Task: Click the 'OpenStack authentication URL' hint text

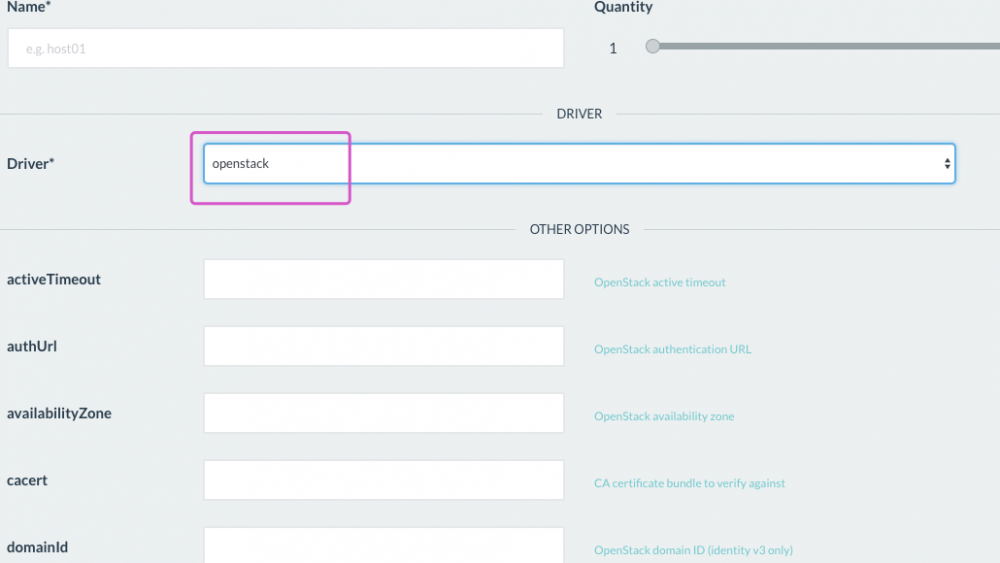Action: (x=672, y=350)
